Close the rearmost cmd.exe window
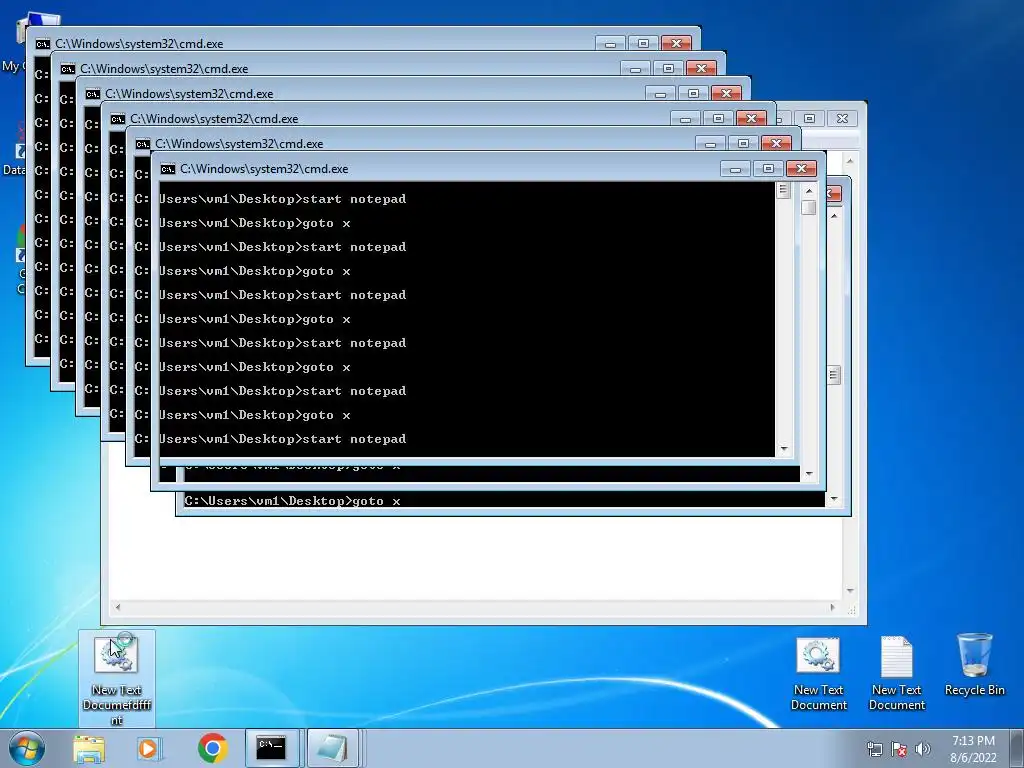The width and height of the screenshot is (1024, 768). click(x=677, y=43)
